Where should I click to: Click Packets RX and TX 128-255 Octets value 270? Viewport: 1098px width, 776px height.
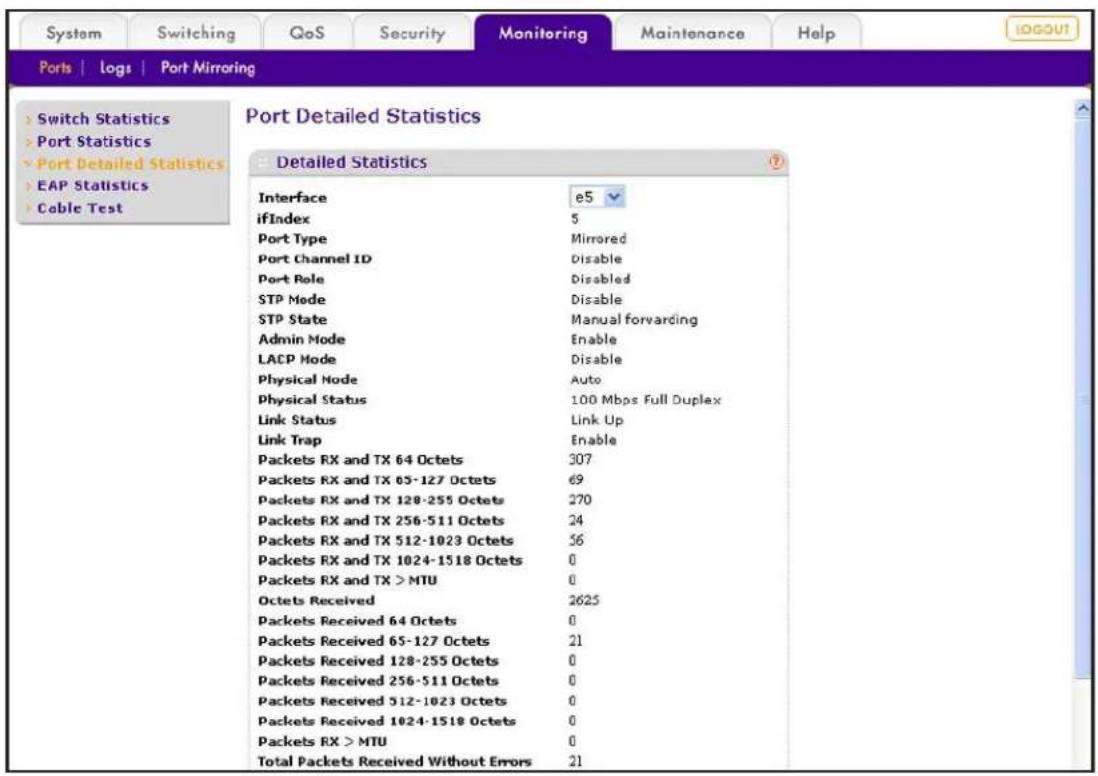tap(580, 500)
